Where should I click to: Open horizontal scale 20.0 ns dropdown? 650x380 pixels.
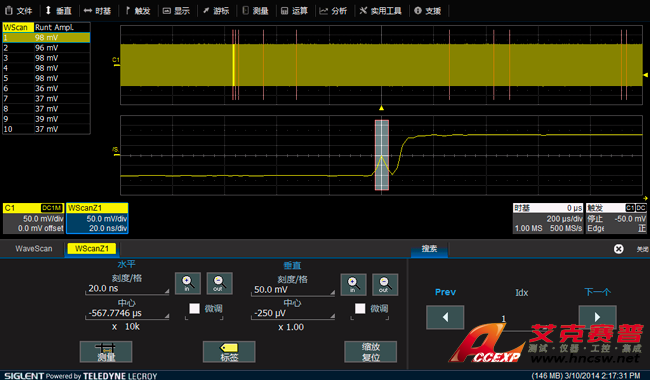pos(127,289)
